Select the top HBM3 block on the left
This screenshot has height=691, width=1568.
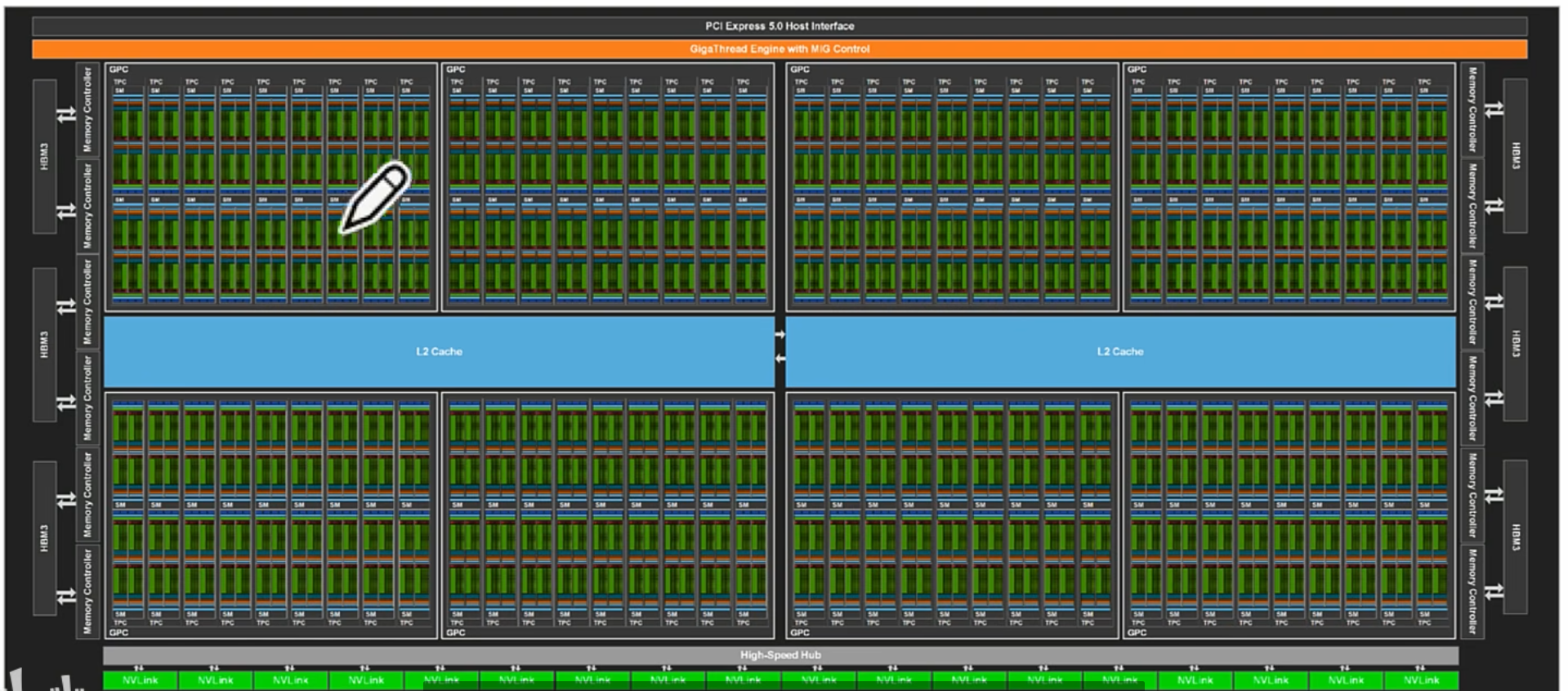[44, 156]
